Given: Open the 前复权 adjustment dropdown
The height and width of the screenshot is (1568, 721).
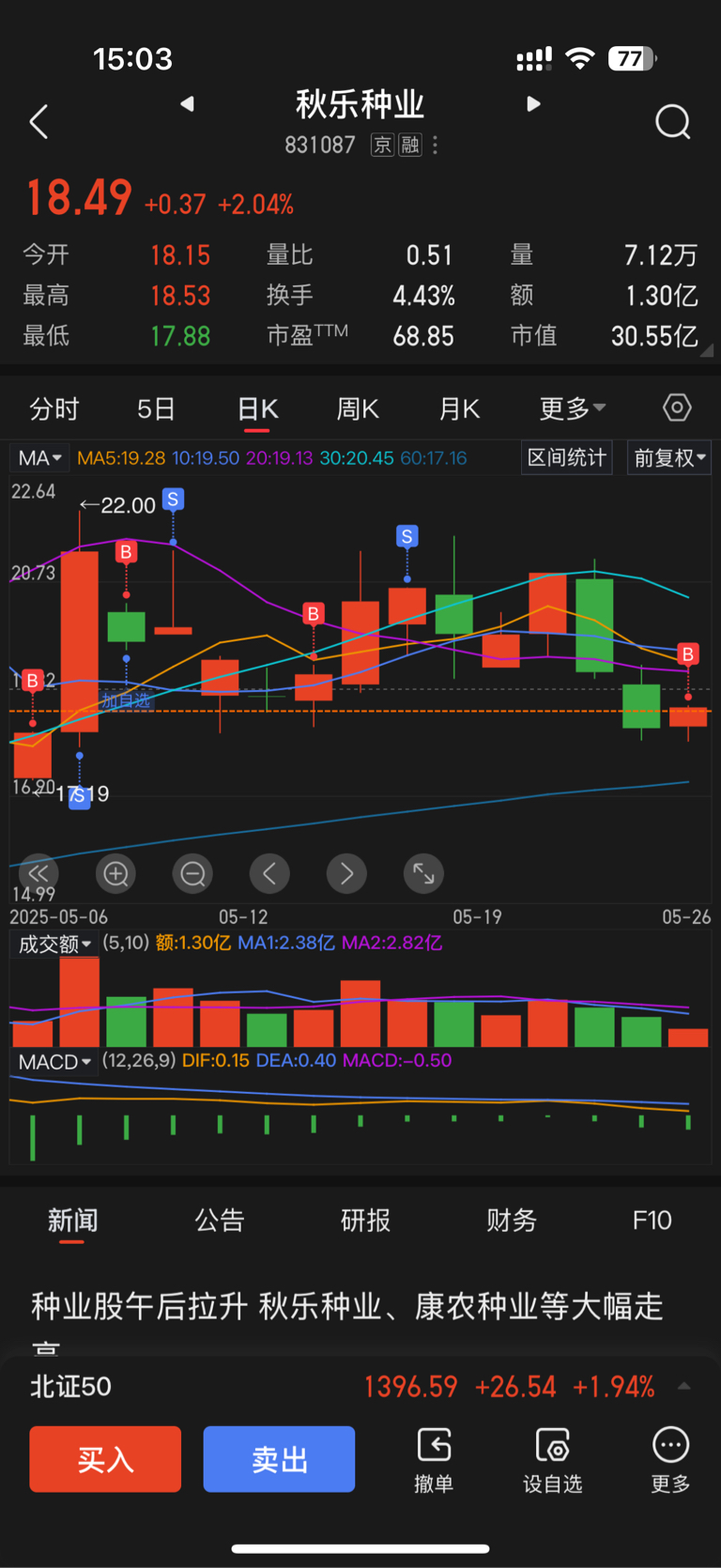Looking at the screenshot, I should tap(669, 458).
